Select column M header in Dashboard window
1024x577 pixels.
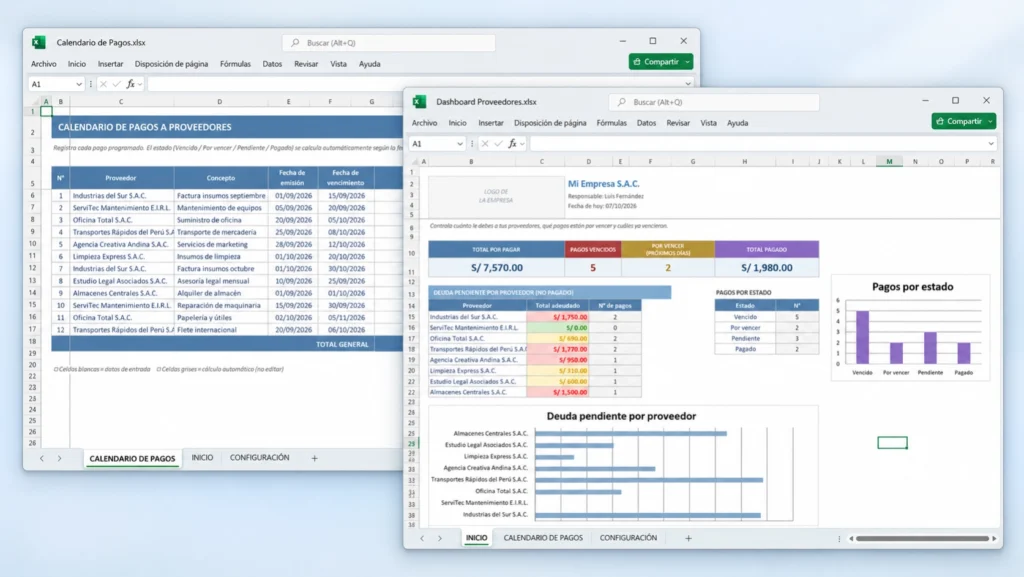pos(889,161)
